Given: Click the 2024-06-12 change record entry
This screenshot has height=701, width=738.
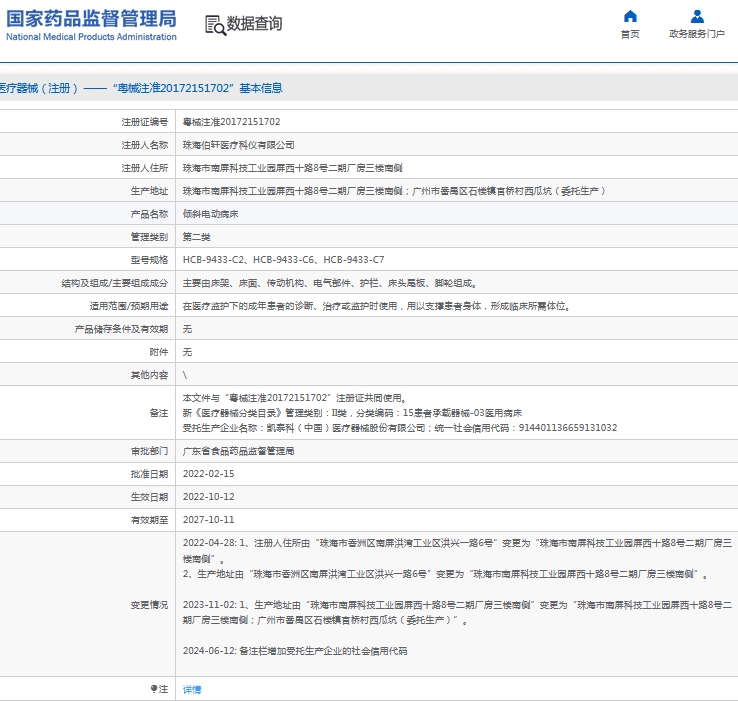Looking at the screenshot, I should point(295,651).
